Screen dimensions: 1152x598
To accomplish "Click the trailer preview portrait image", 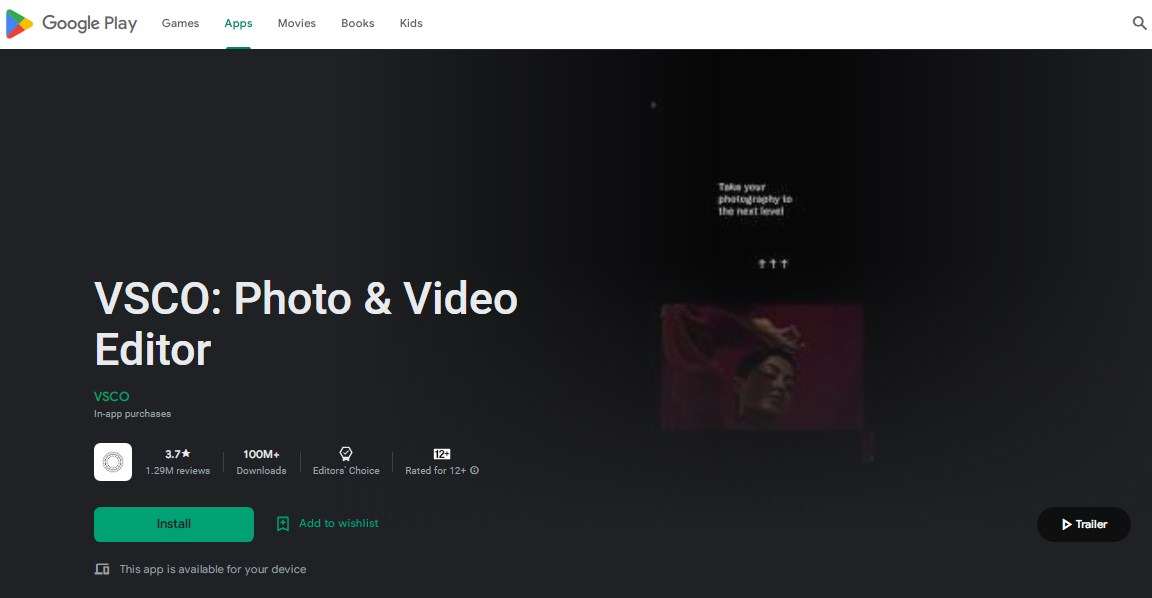I will point(762,367).
